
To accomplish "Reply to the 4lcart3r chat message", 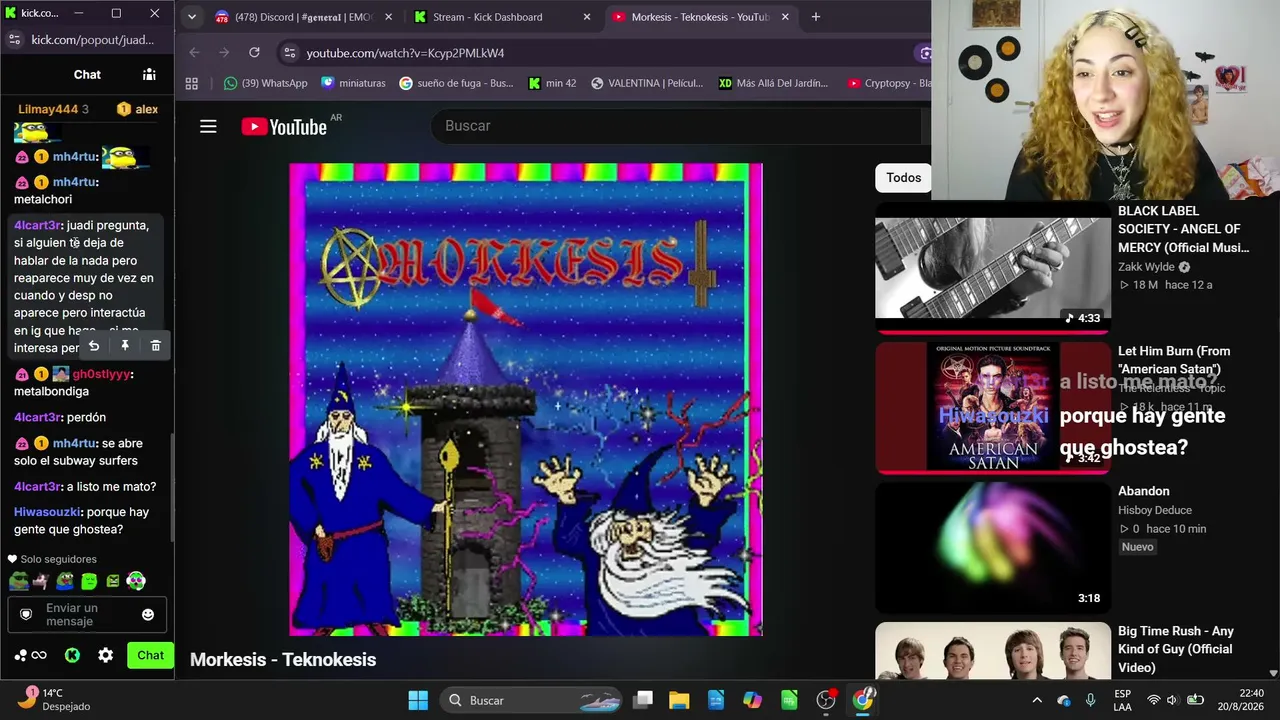I will (x=94, y=346).
